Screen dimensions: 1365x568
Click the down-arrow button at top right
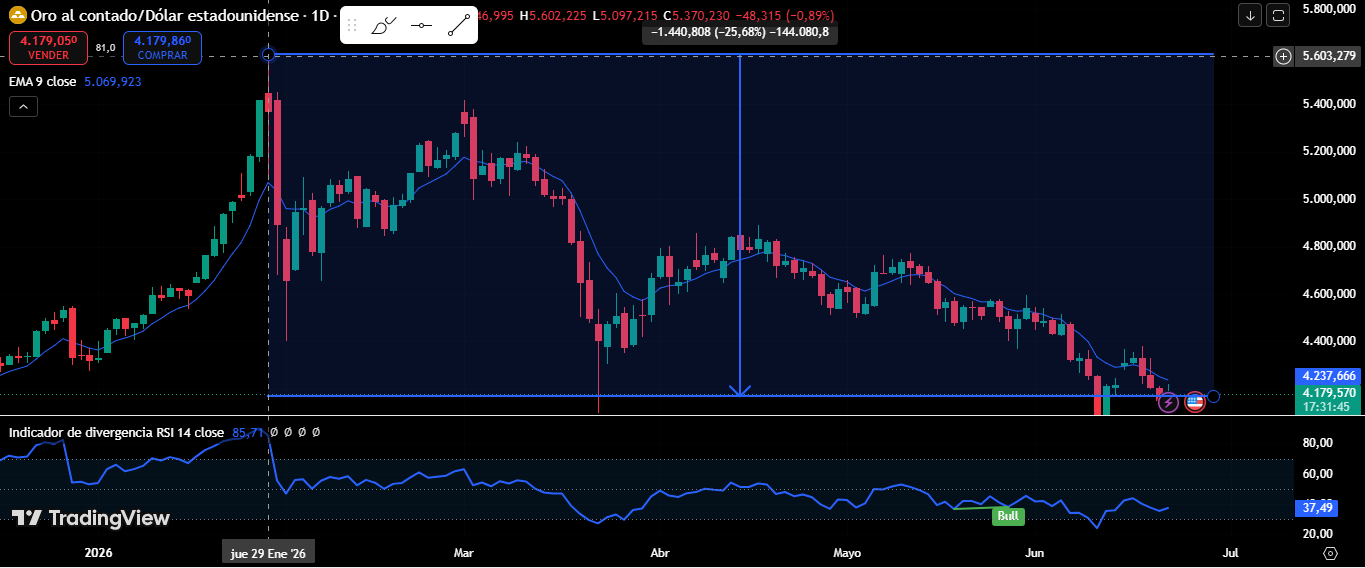coord(1250,15)
